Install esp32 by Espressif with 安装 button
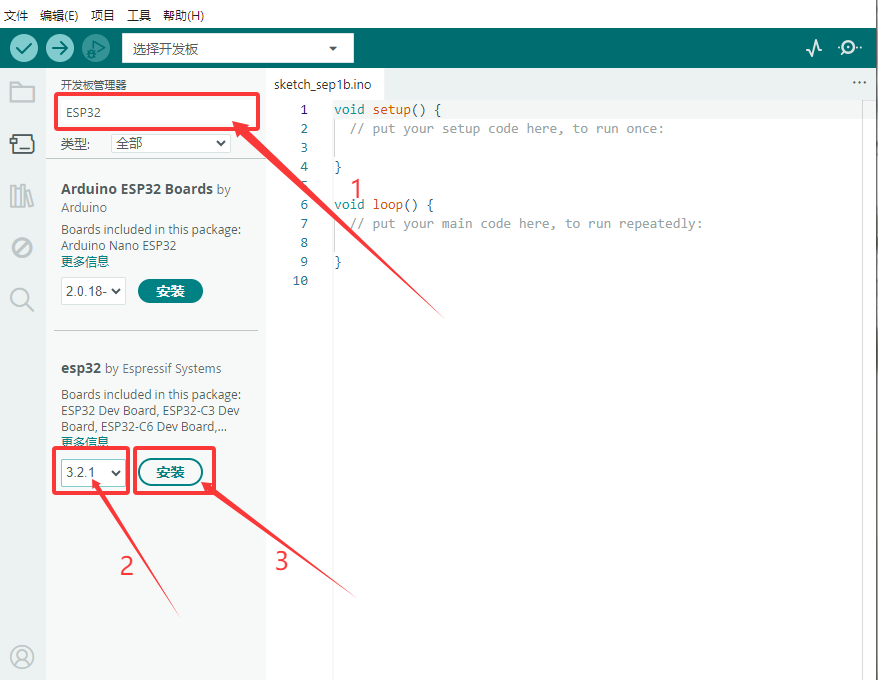This screenshot has height=680, width=878. click(x=170, y=472)
